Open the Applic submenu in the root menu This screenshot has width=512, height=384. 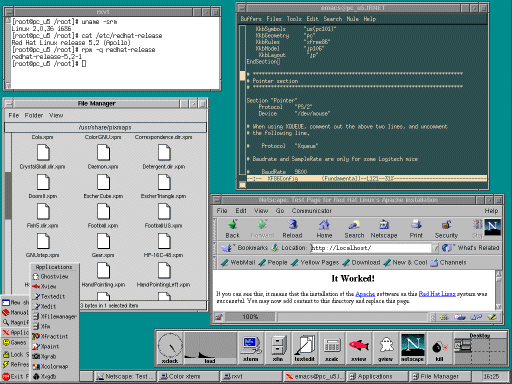tap(16, 332)
